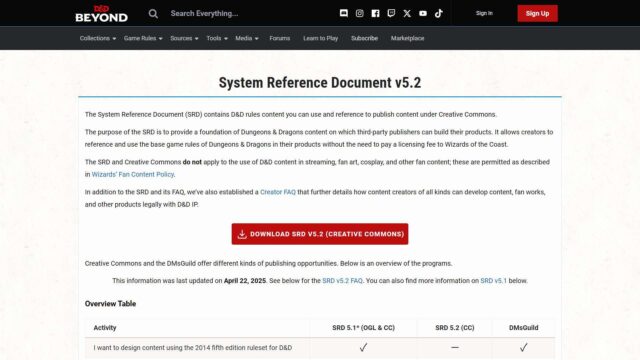
Task: Open the TikTok icon link
Action: 439,13
